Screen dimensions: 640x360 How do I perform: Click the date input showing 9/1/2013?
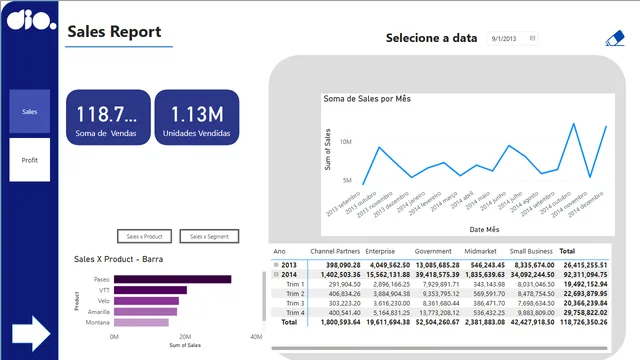coord(512,38)
